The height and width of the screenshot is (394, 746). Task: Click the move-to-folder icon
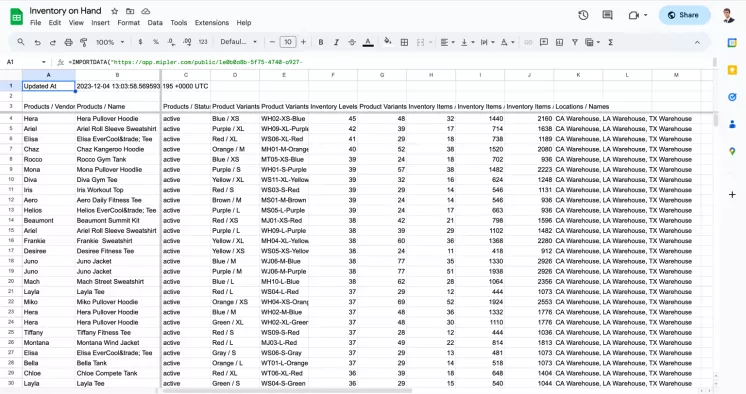point(130,11)
